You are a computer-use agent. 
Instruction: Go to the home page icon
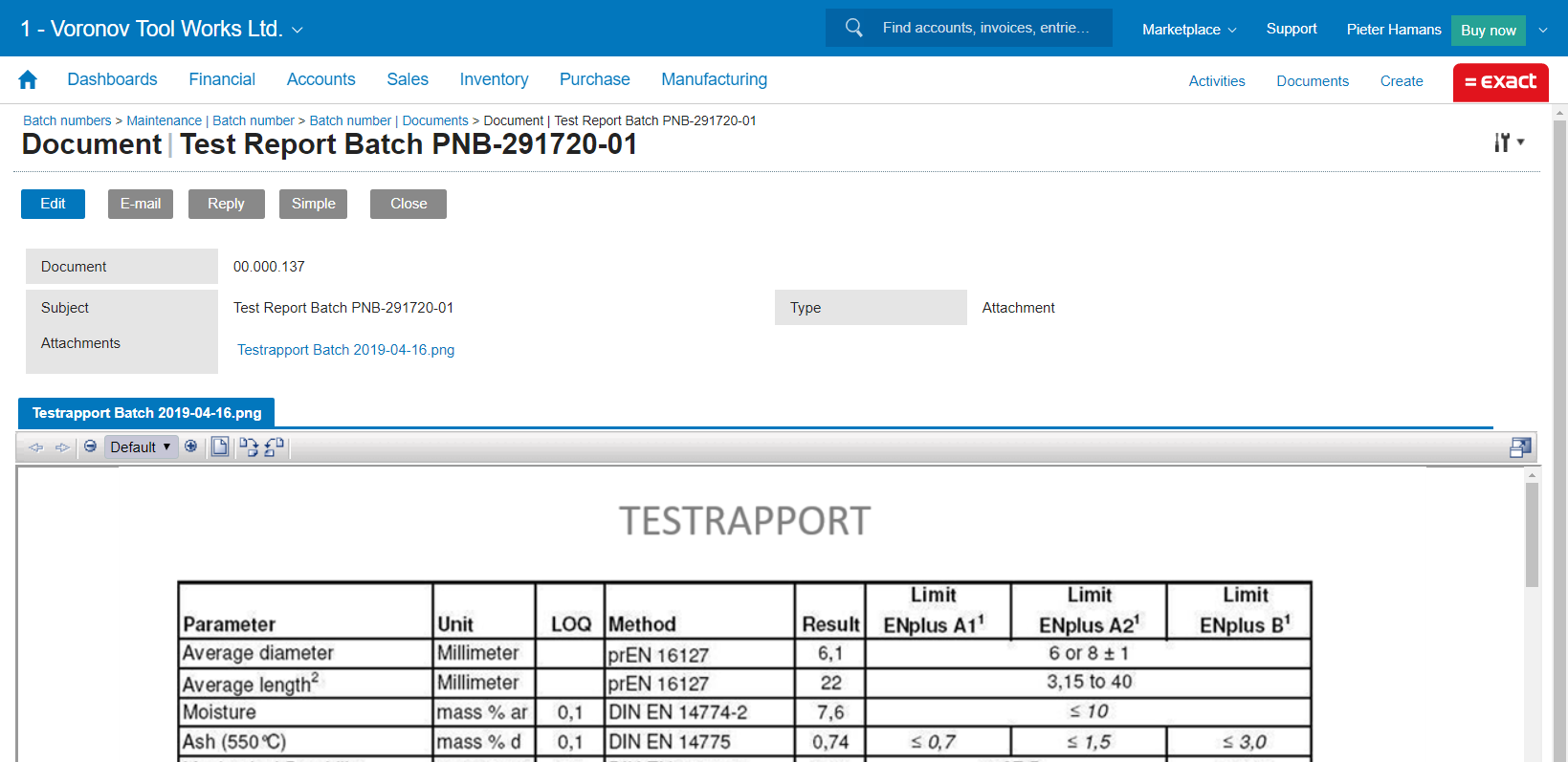[x=28, y=80]
